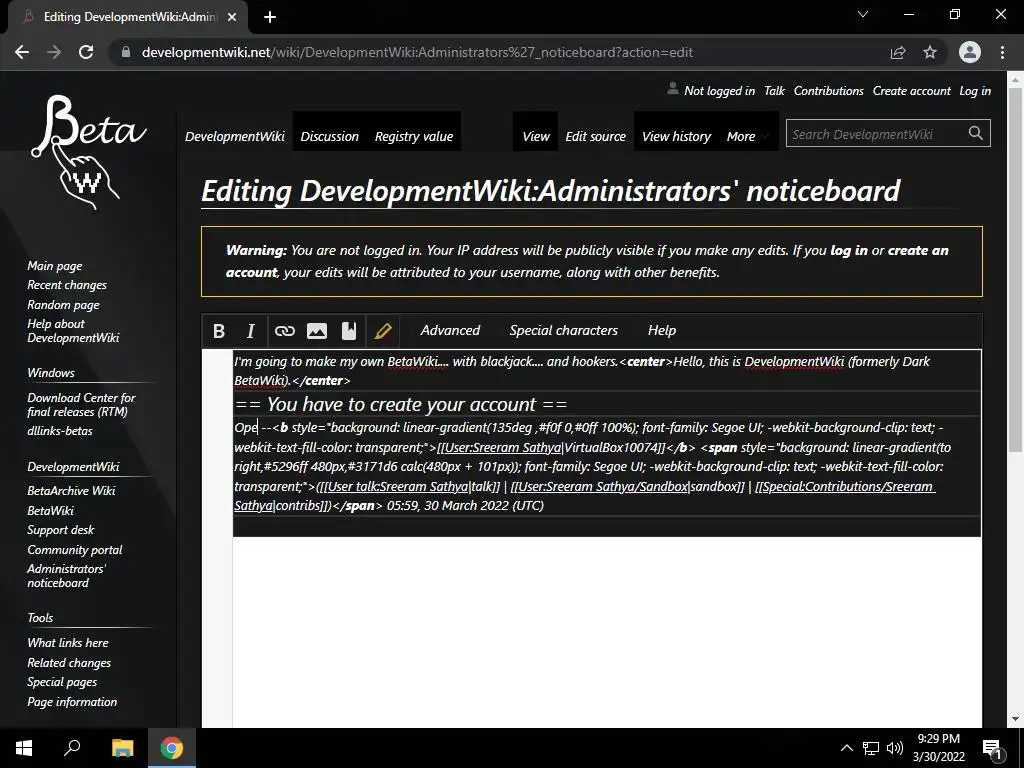The width and height of the screenshot is (1024, 768).
Task: Open the Chrome profile avatar menu
Action: coord(970,52)
